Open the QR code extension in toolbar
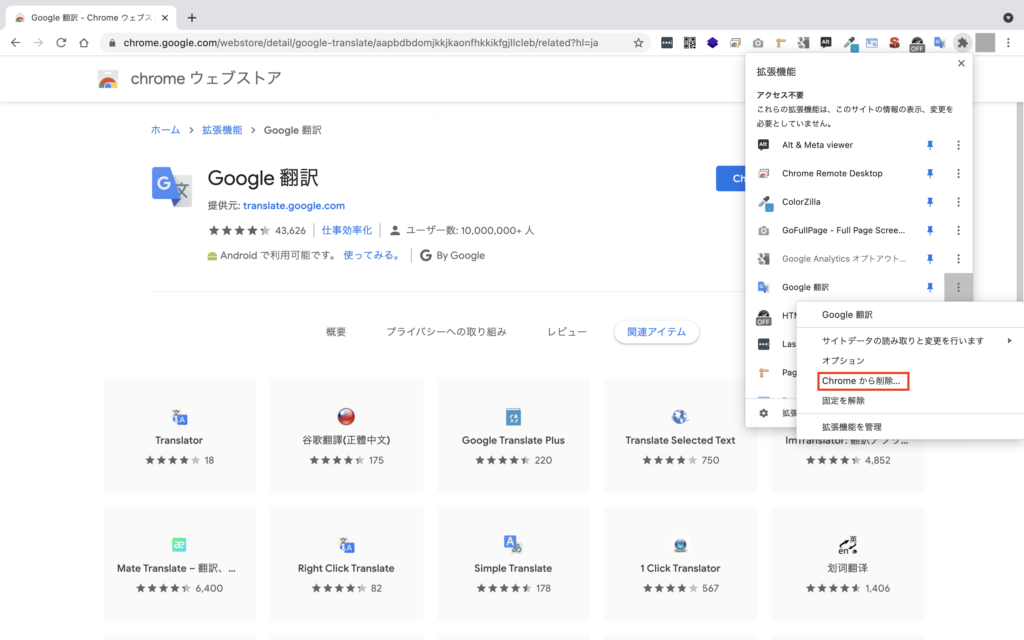Image resolution: width=1024 pixels, height=640 pixels. point(690,43)
